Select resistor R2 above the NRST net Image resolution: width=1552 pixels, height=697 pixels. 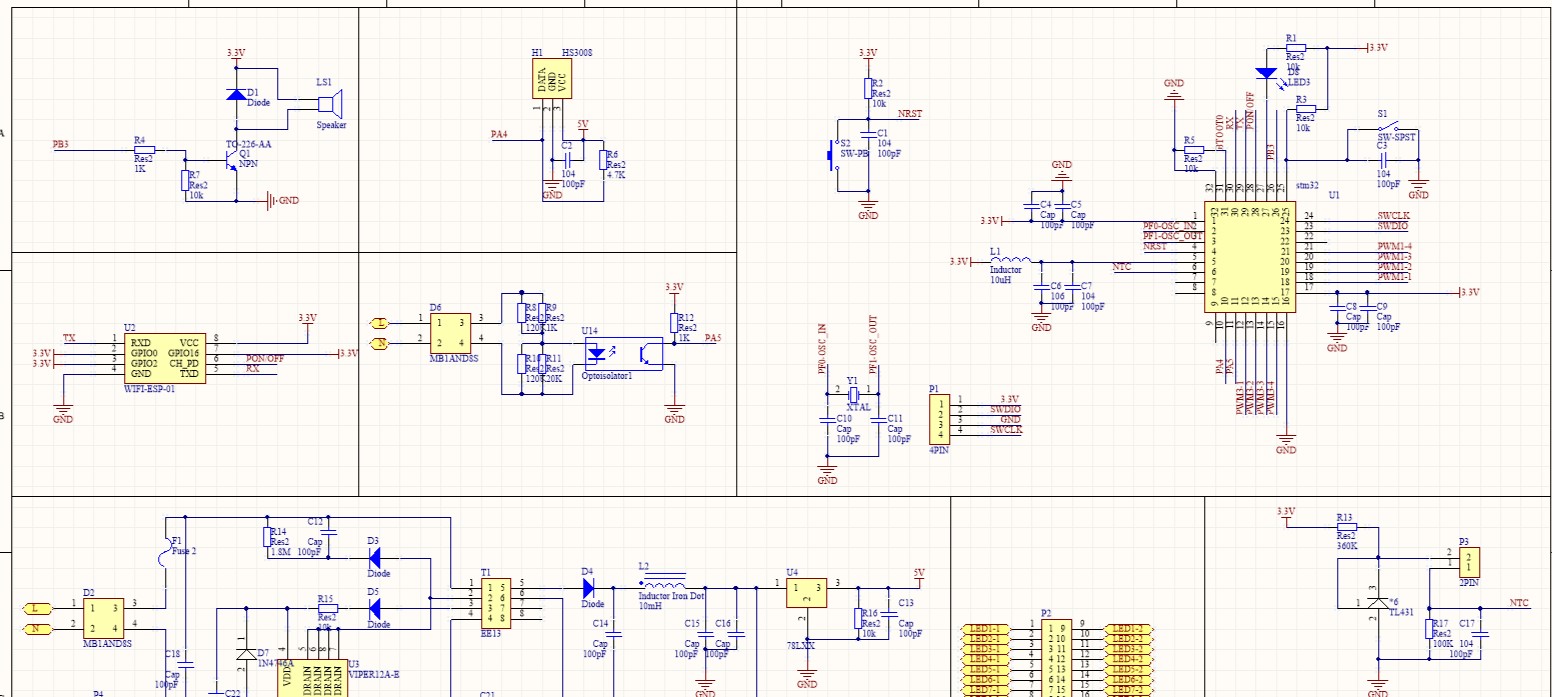868,89
